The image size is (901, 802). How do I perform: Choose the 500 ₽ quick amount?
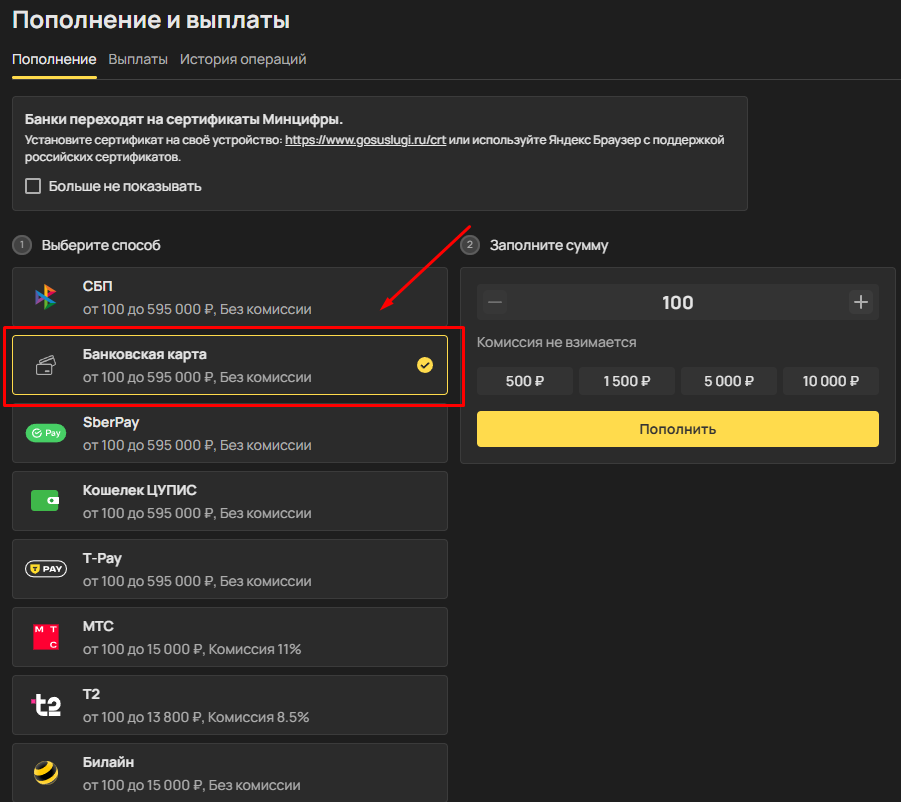coord(525,381)
